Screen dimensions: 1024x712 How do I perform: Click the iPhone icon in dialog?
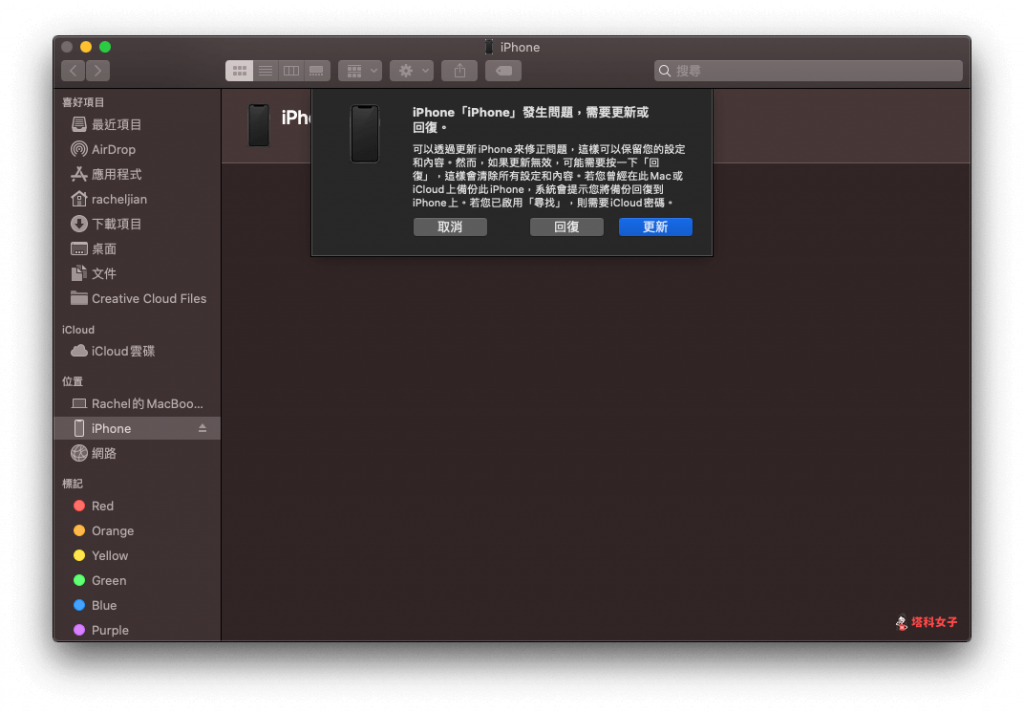364,133
